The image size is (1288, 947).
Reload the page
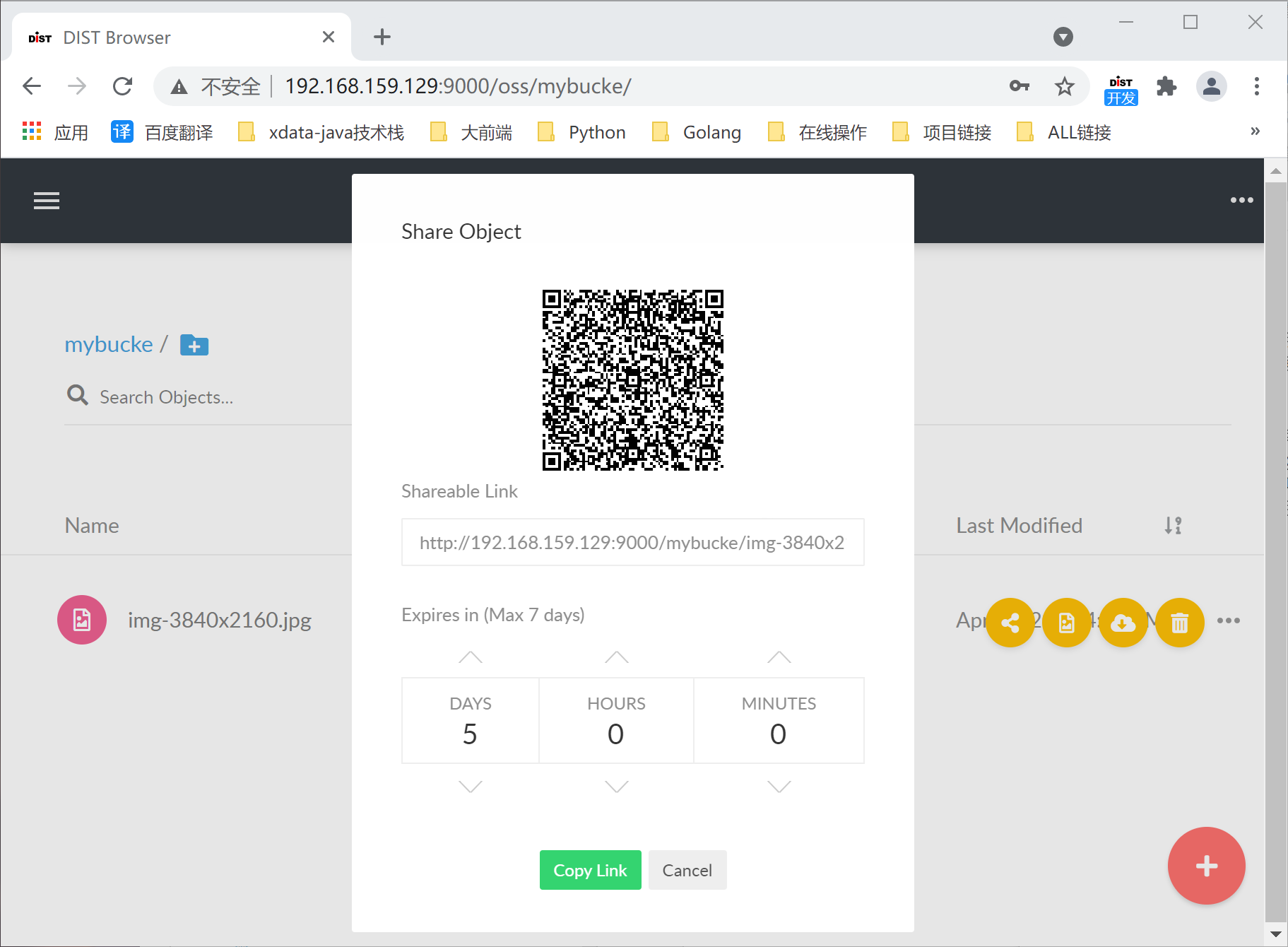[123, 86]
